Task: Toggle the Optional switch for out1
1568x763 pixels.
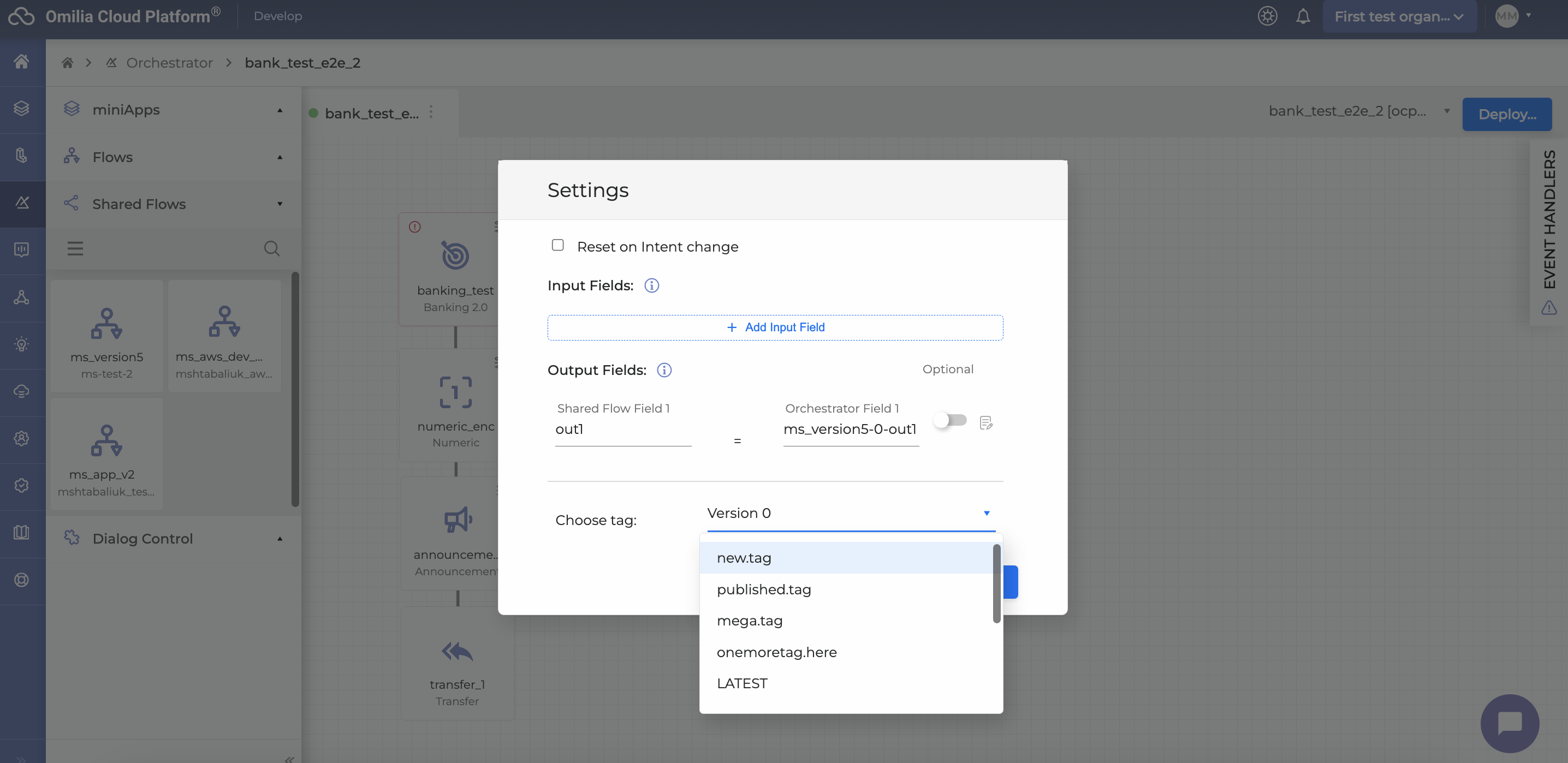Action: tap(950, 420)
